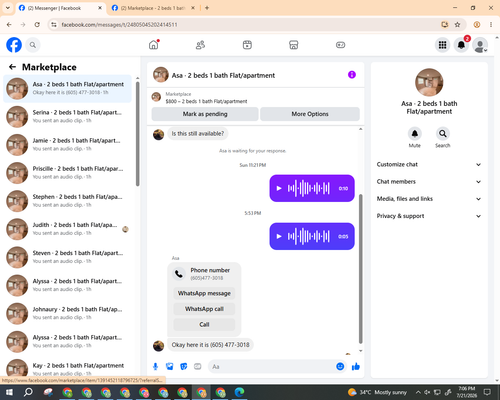Select Asa's conversation in list
Image resolution: width=500 pixels, height=400 pixels.
(x=67, y=89)
